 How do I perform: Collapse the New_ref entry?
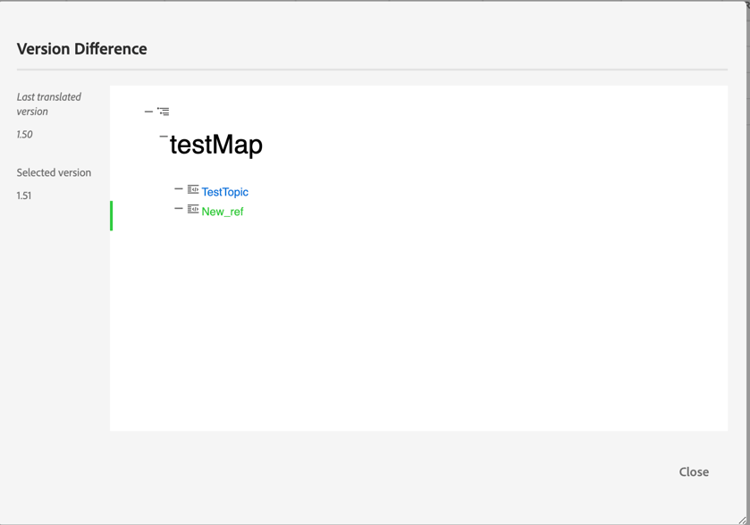coord(178,208)
